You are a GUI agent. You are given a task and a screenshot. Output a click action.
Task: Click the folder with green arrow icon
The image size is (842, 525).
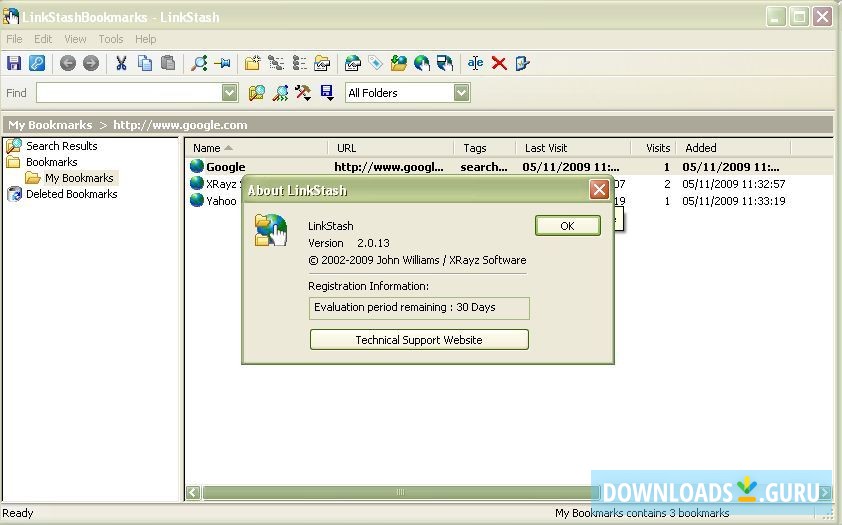tap(398, 63)
